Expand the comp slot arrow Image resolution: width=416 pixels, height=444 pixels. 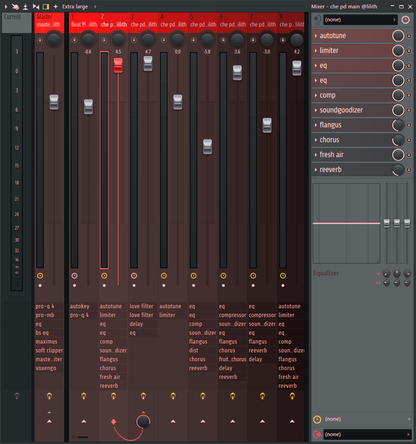pos(316,95)
